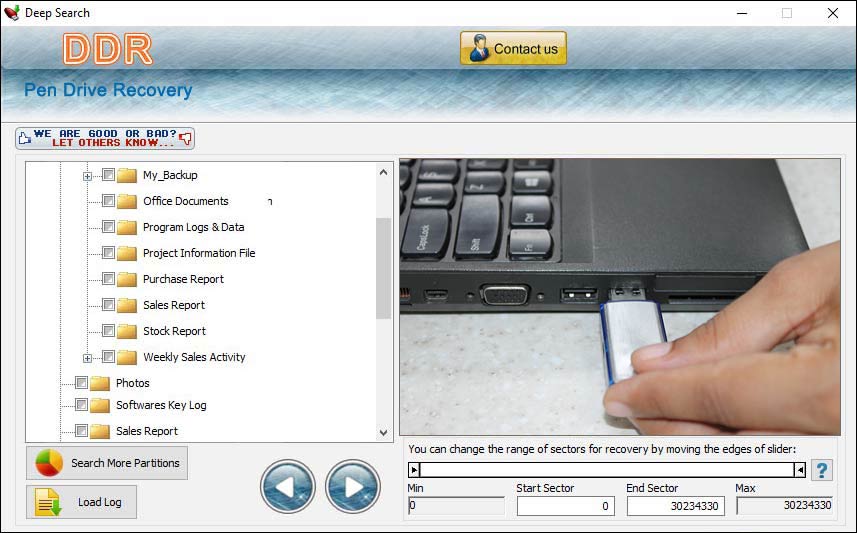Expand the Weekly Sales Activity folder
The height and width of the screenshot is (533, 857).
point(87,358)
